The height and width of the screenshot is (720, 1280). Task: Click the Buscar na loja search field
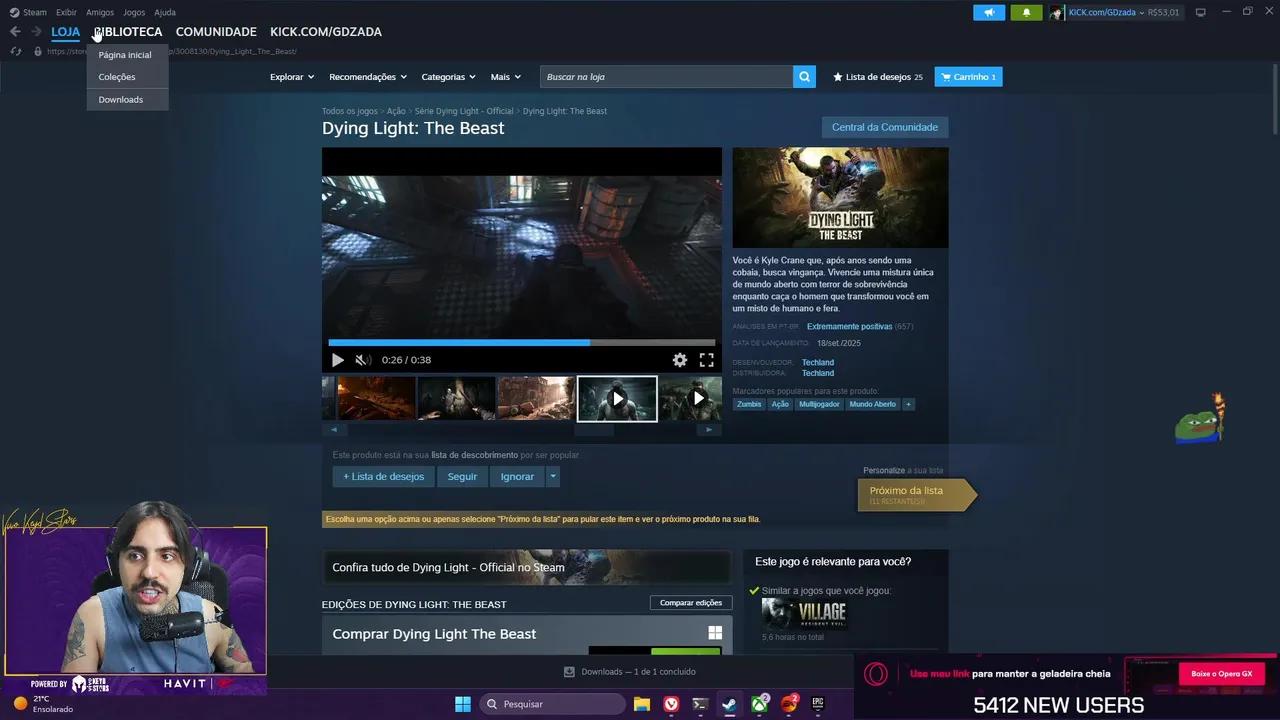coord(666,77)
